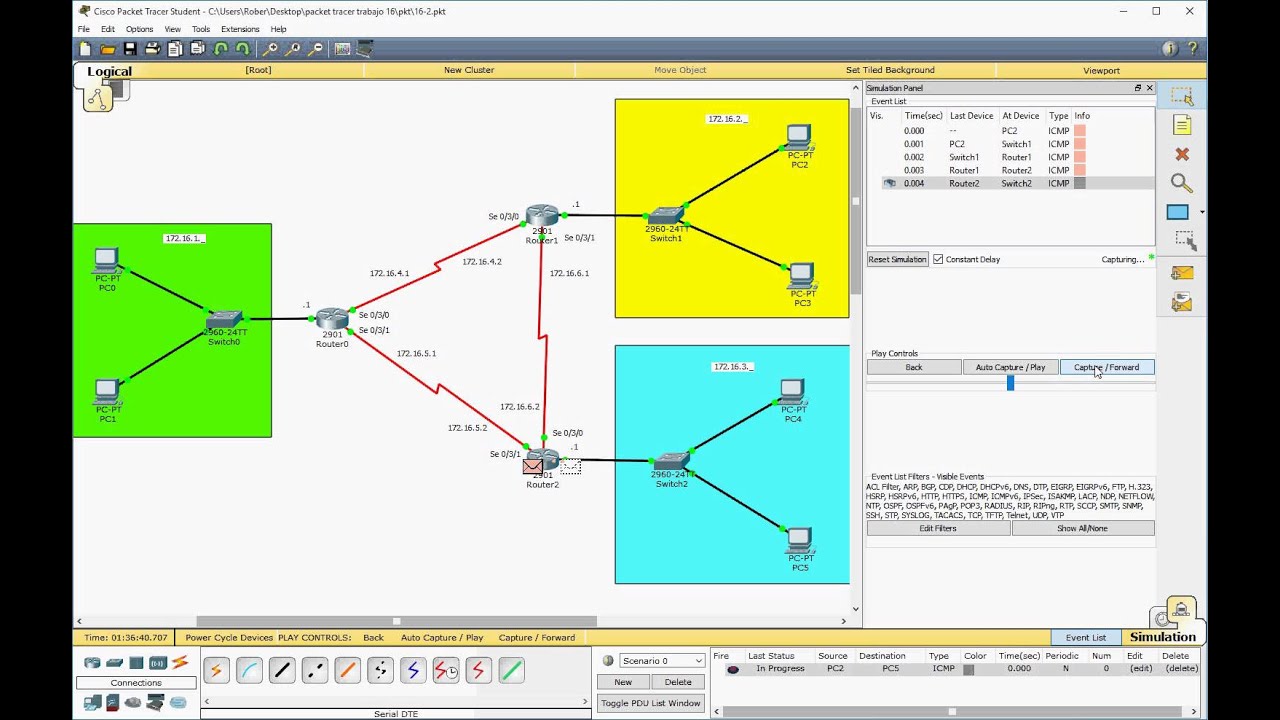Image resolution: width=1280 pixels, height=720 pixels.
Task: Click the envelope PDU on Router2
Action: (533, 466)
